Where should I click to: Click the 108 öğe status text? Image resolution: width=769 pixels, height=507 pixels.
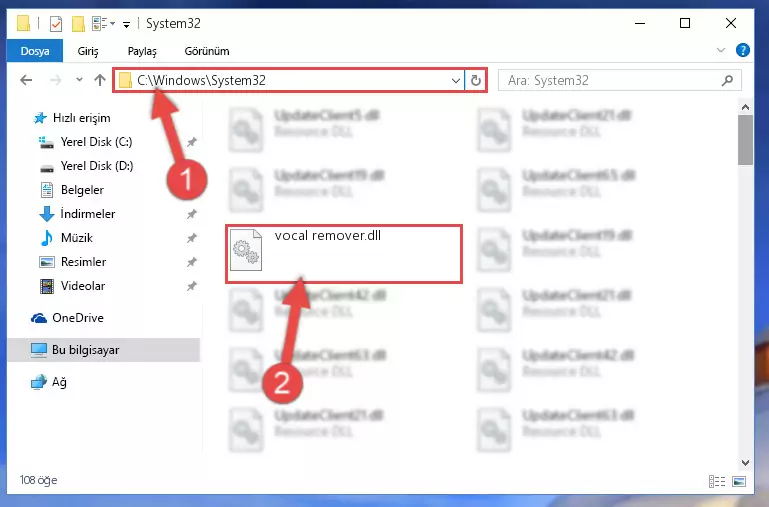point(38,480)
